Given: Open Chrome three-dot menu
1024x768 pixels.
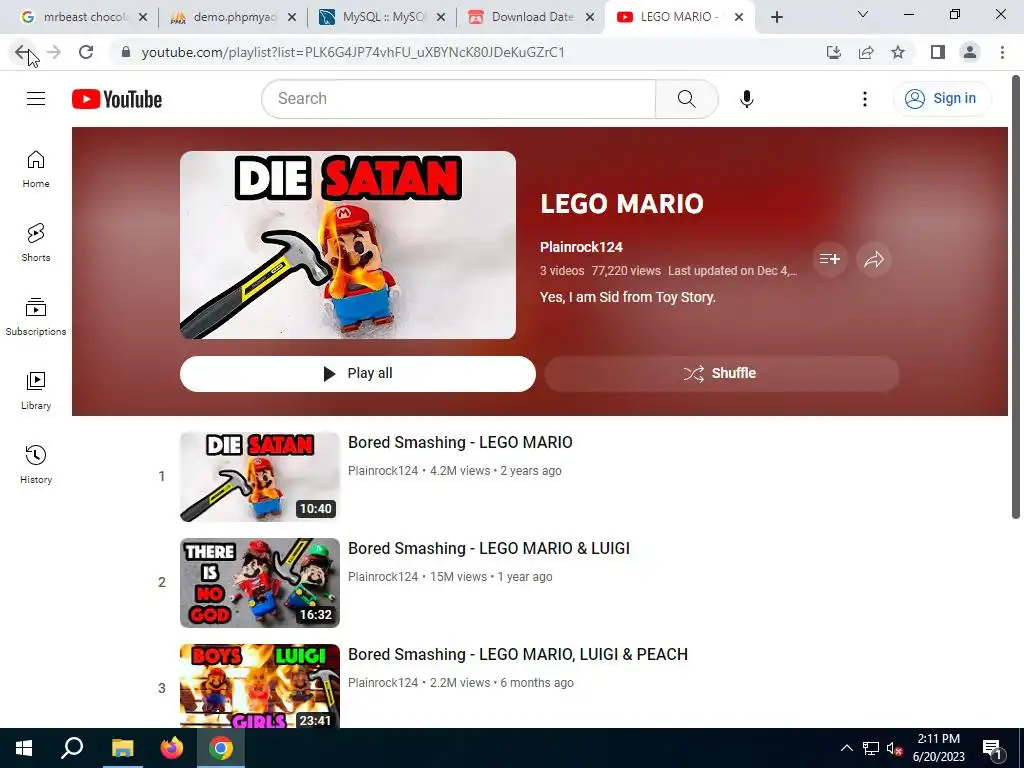Looking at the screenshot, I should (x=1002, y=52).
